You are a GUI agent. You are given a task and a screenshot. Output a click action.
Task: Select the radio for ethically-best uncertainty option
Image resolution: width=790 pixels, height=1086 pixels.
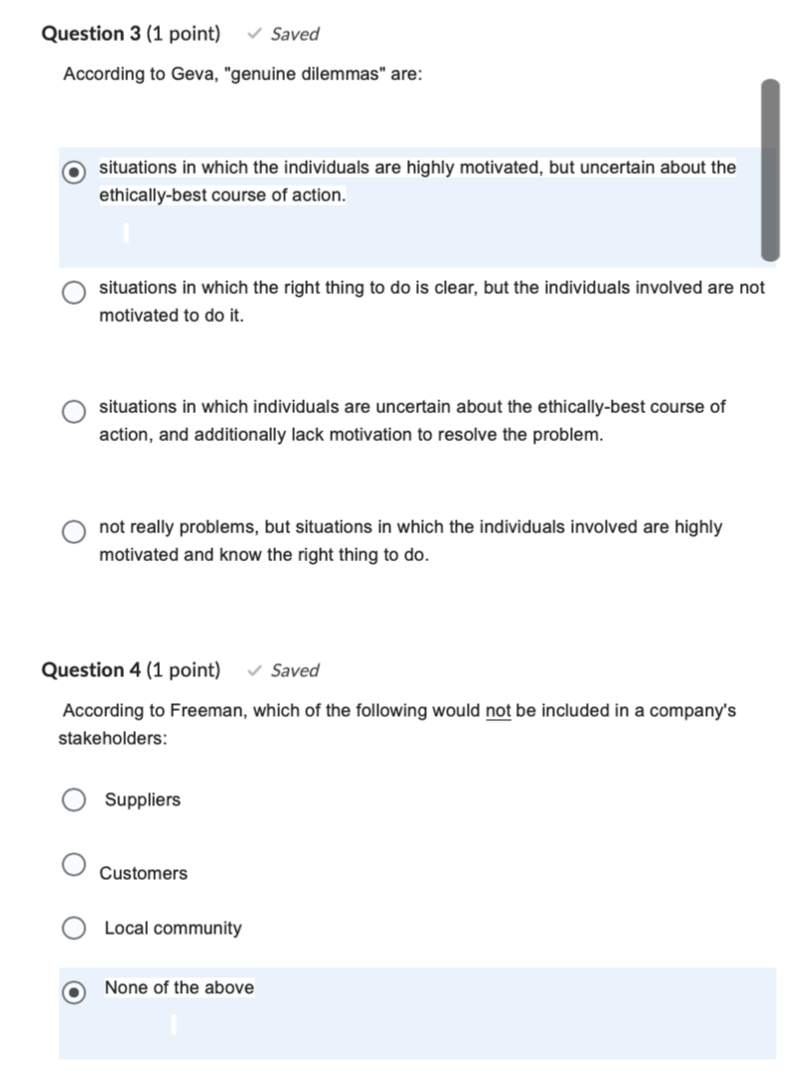73,170
